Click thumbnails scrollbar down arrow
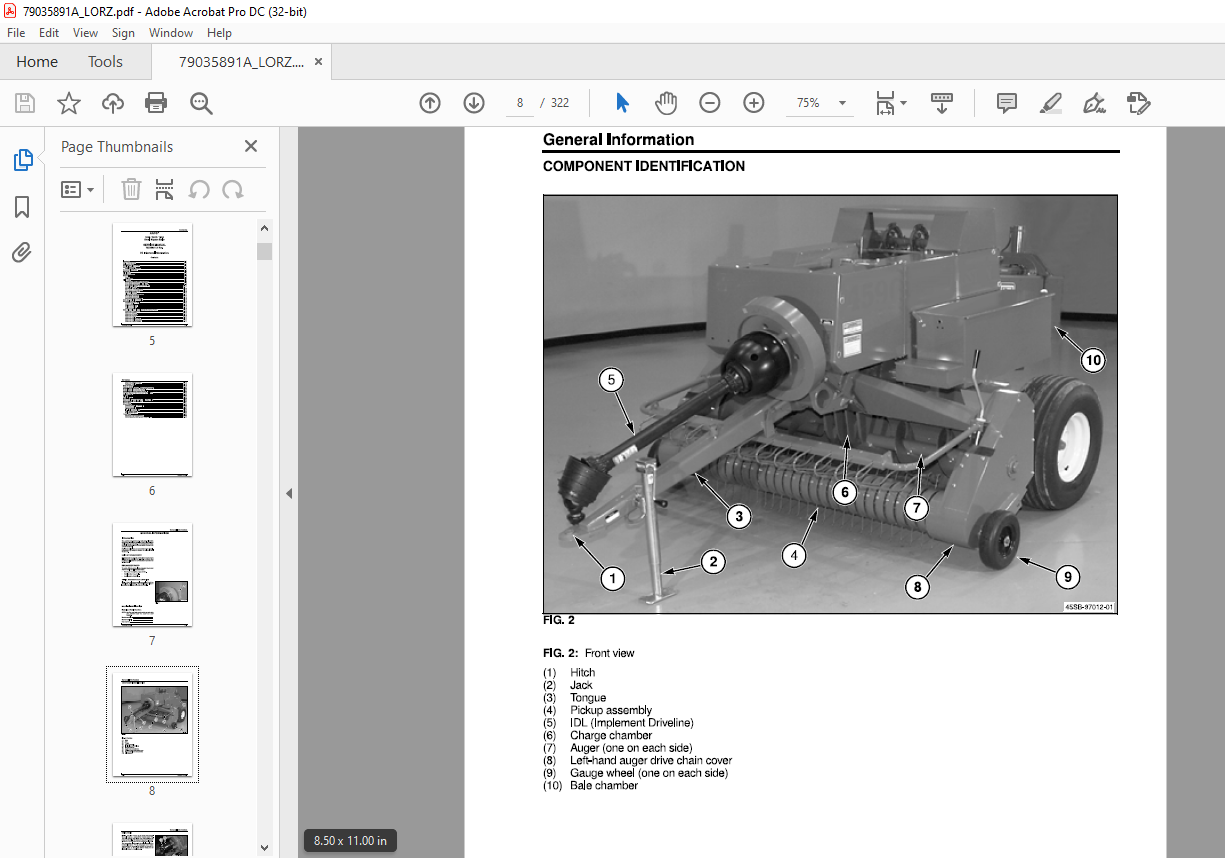The height and width of the screenshot is (858, 1225). (x=264, y=847)
